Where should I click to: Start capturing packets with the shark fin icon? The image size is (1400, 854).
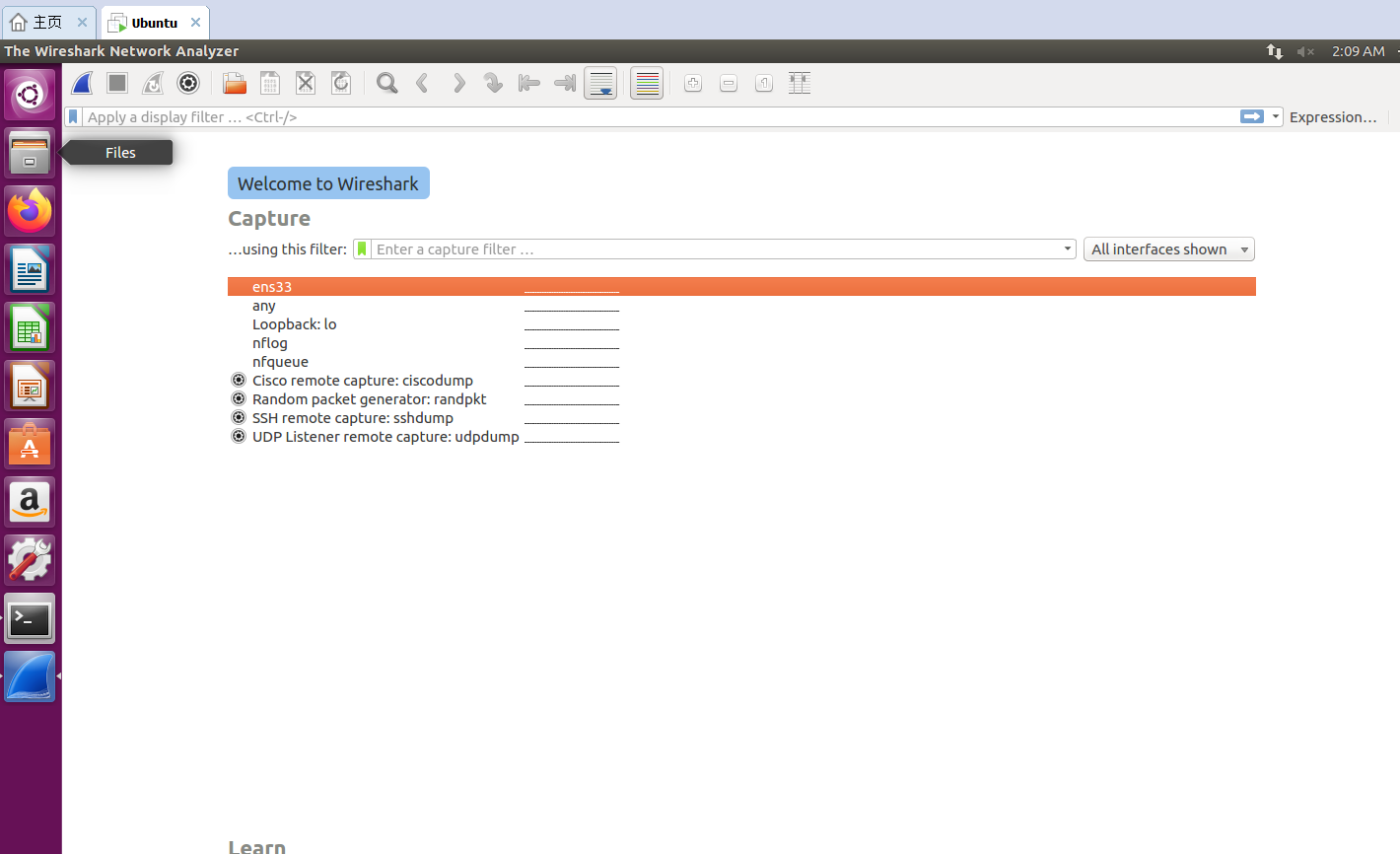click(83, 84)
